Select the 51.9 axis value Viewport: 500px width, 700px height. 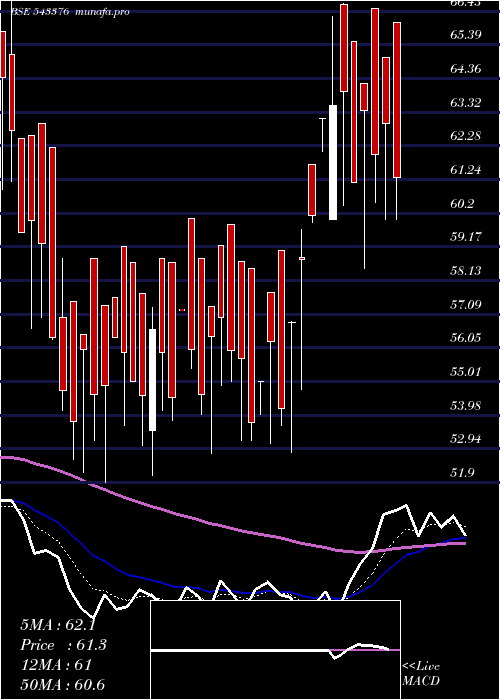click(462, 473)
